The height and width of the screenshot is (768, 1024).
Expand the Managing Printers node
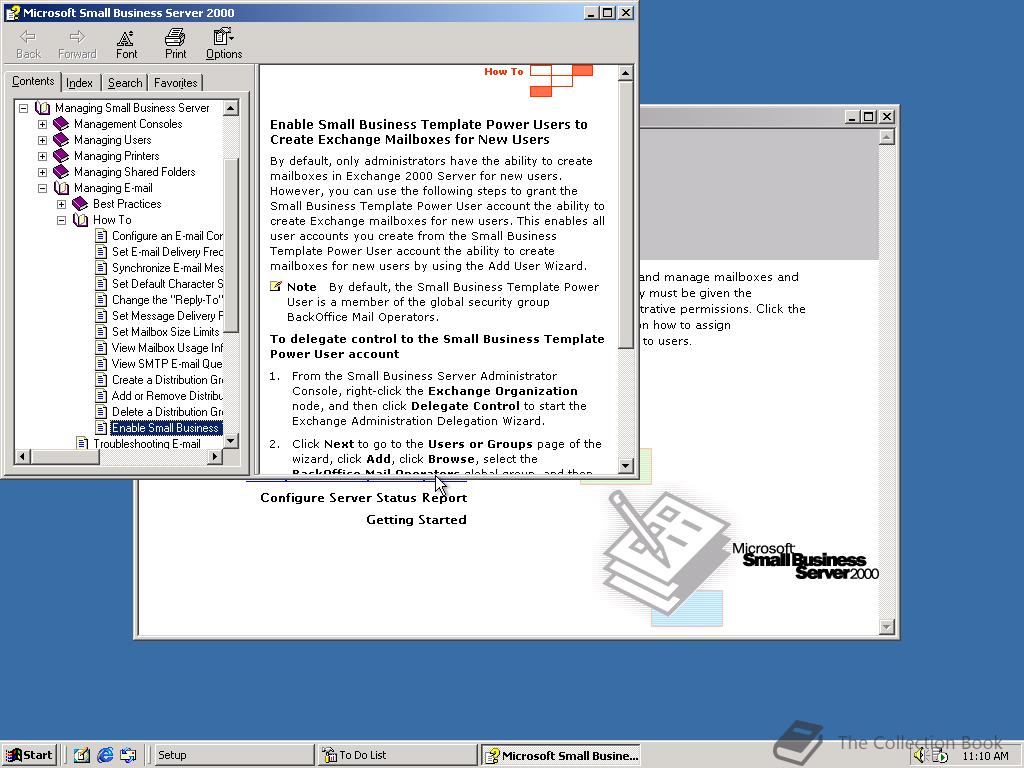point(42,156)
